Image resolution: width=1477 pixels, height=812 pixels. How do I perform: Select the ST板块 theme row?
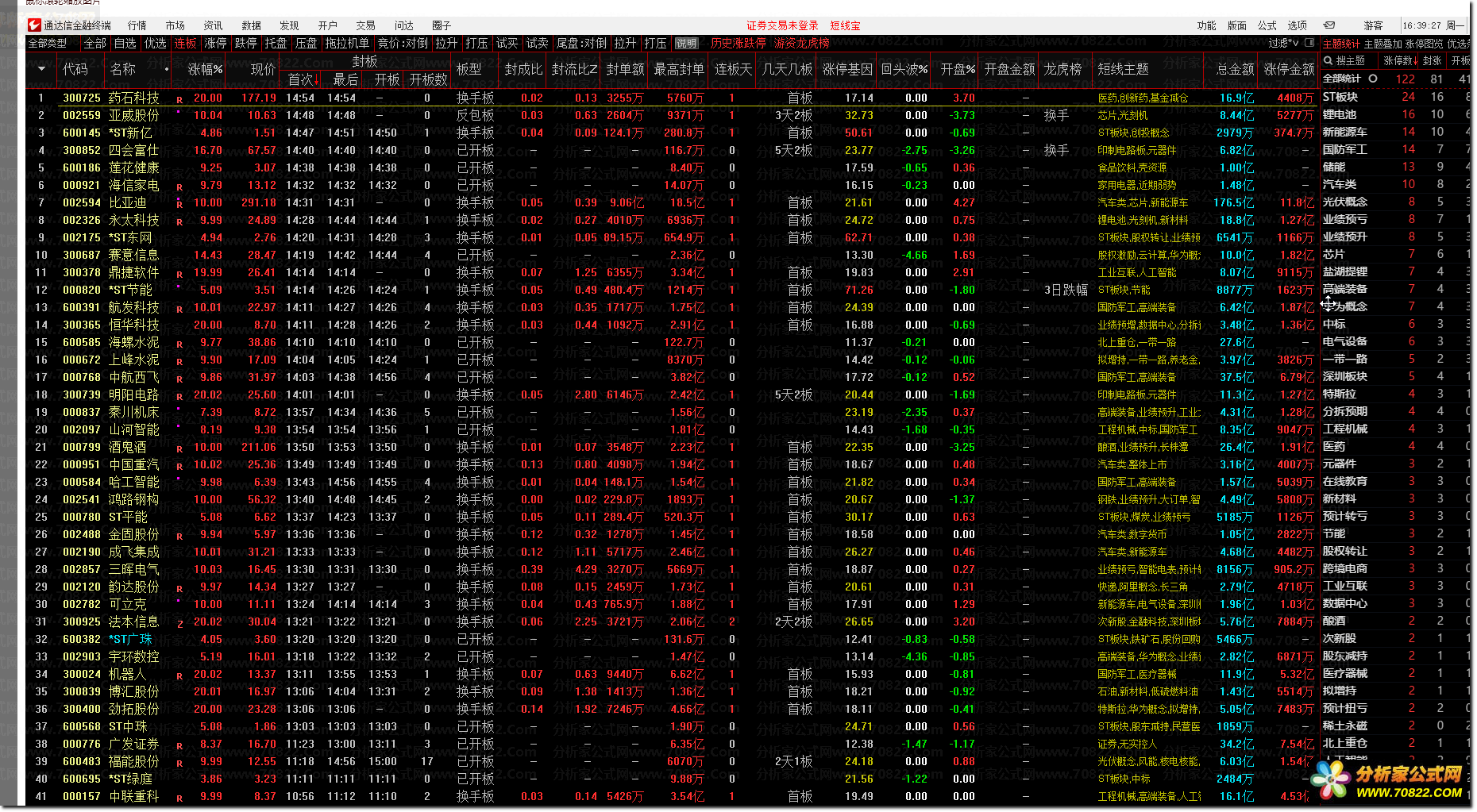click(1396, 97)
